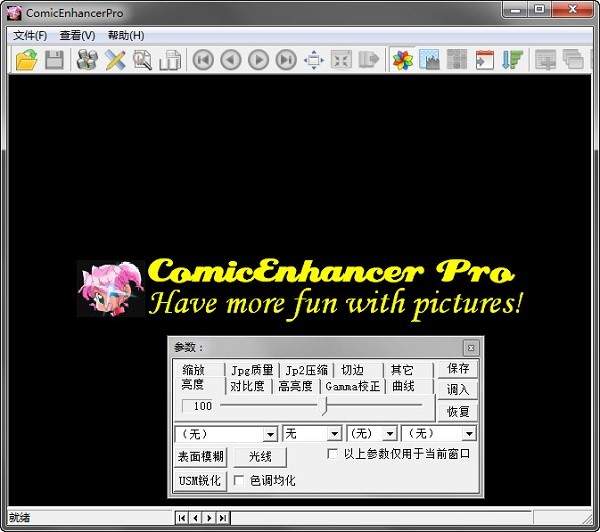Click the batch cubes toolbar icon
Image resolution: width=600 pixels, height=532 pixels.
tap(87, 60)
